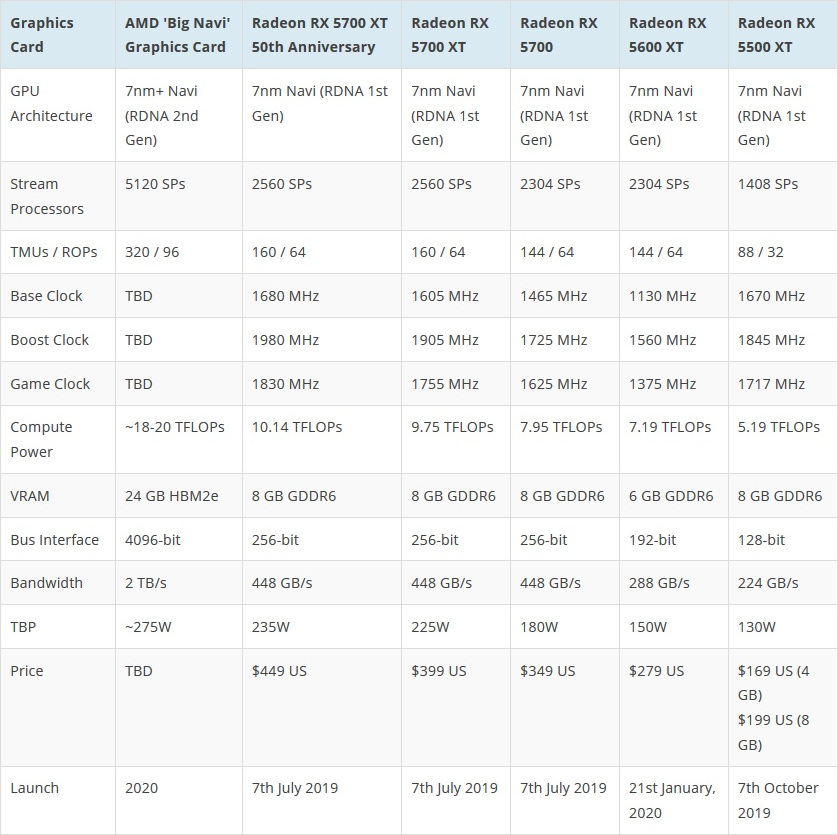Click the 1980 MHz boost clock cell

tap(322, 340)
